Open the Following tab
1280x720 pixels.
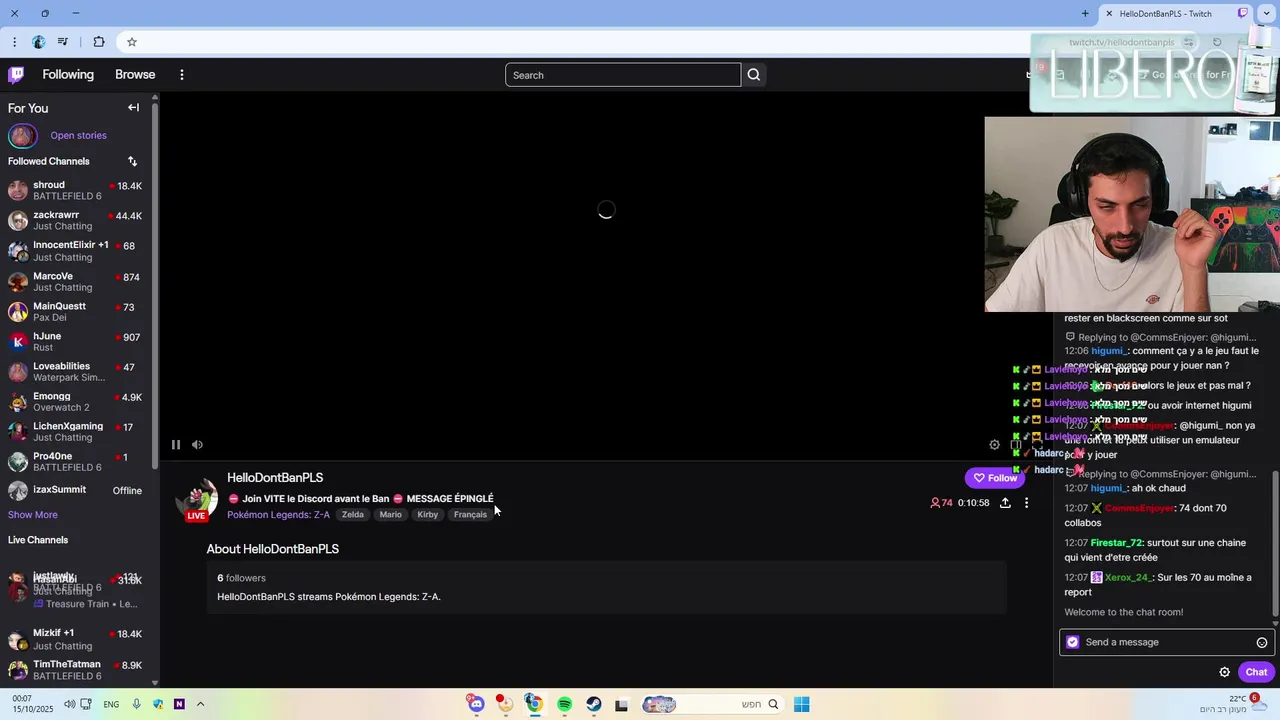click(68, 75)
